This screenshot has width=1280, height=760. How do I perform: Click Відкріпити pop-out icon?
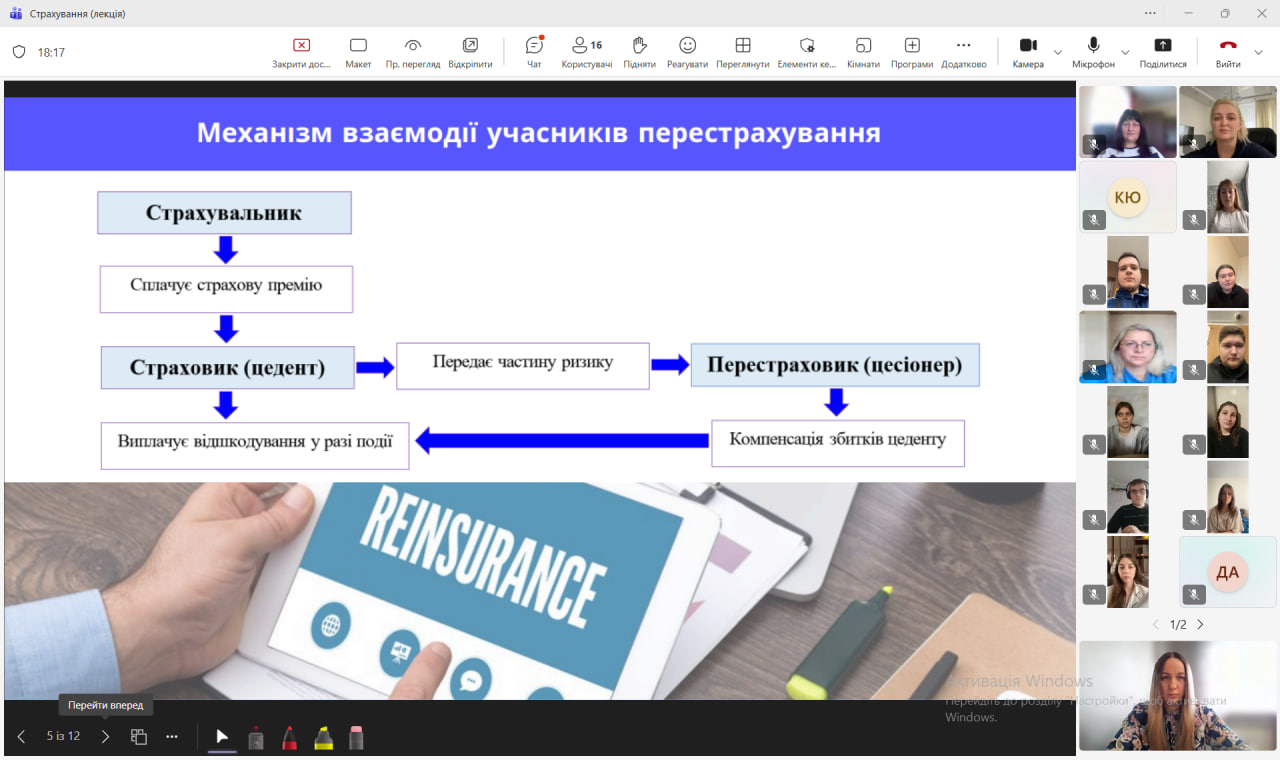[470, 51]
